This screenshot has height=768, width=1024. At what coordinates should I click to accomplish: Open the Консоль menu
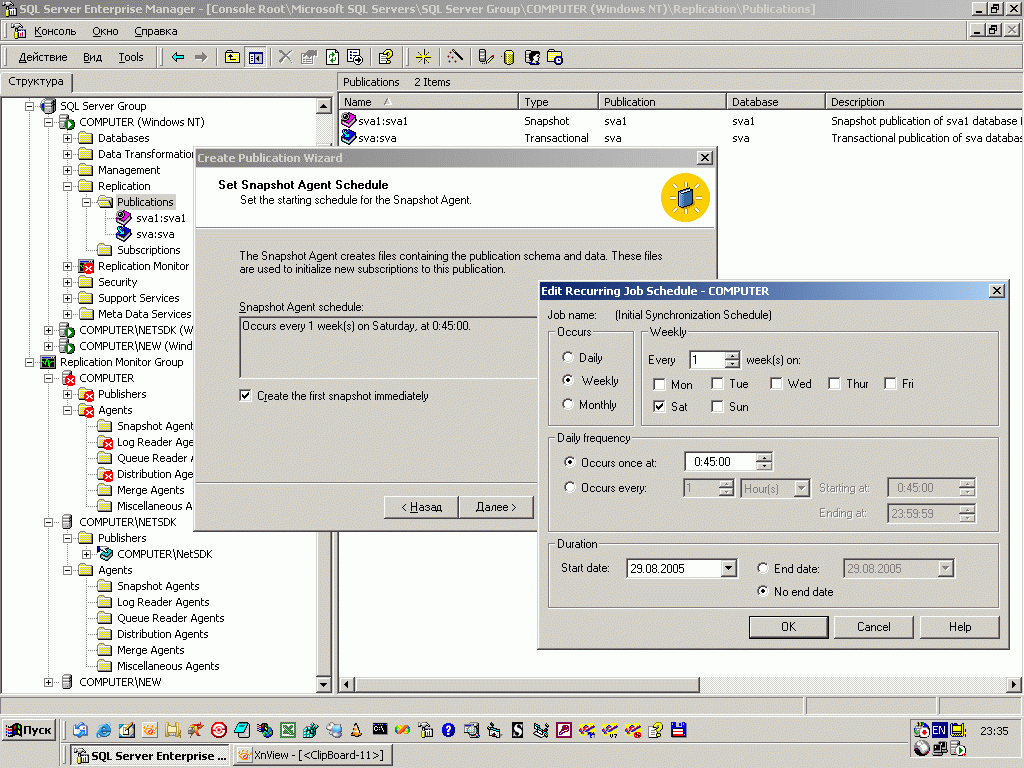(55, 31)
